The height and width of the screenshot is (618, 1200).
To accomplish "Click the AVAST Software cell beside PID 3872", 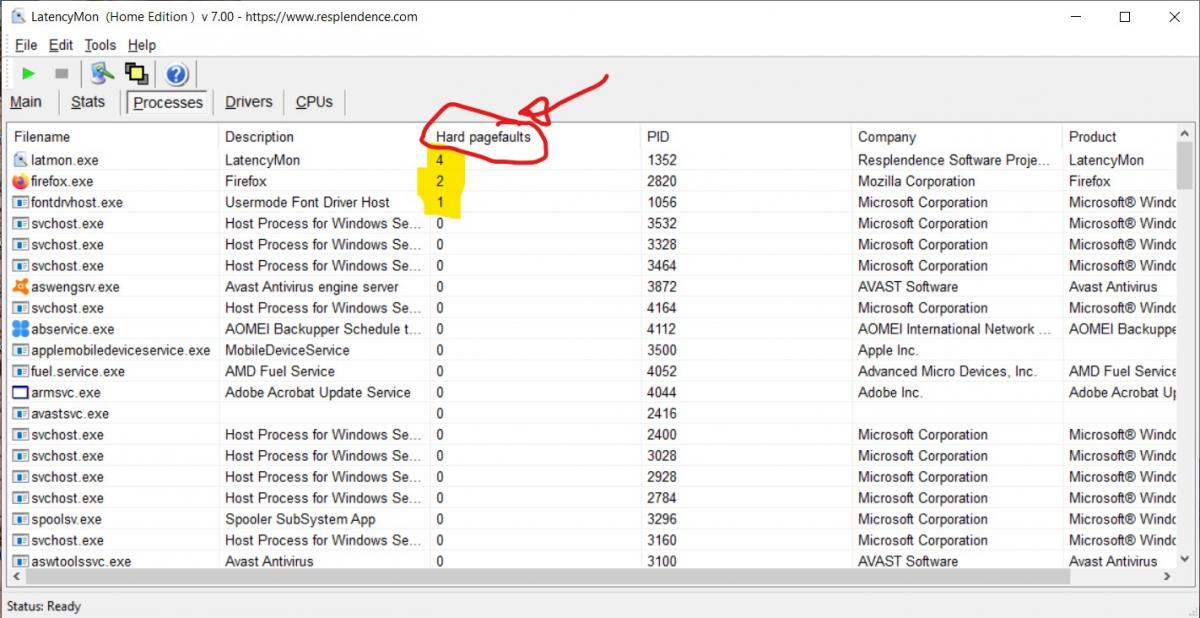I will point(908,287).
